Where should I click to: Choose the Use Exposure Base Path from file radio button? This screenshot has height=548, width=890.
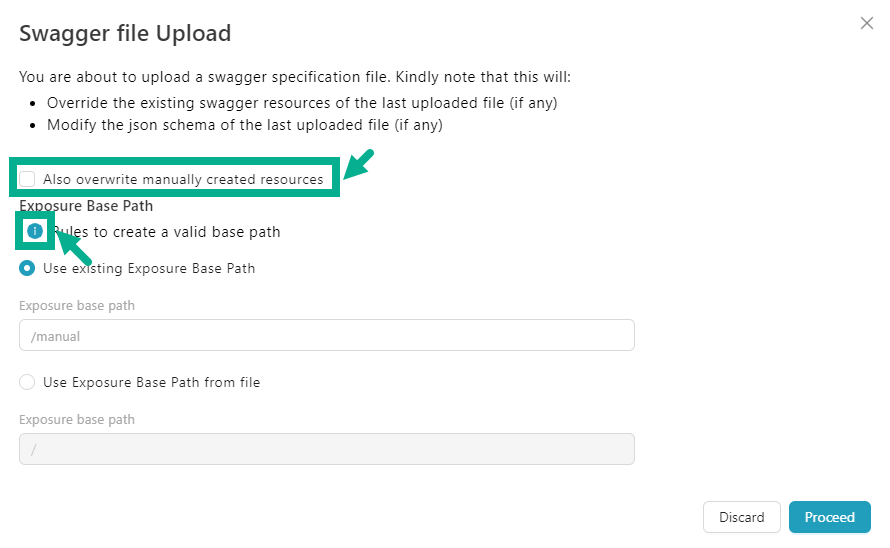(x=28, y=382)
